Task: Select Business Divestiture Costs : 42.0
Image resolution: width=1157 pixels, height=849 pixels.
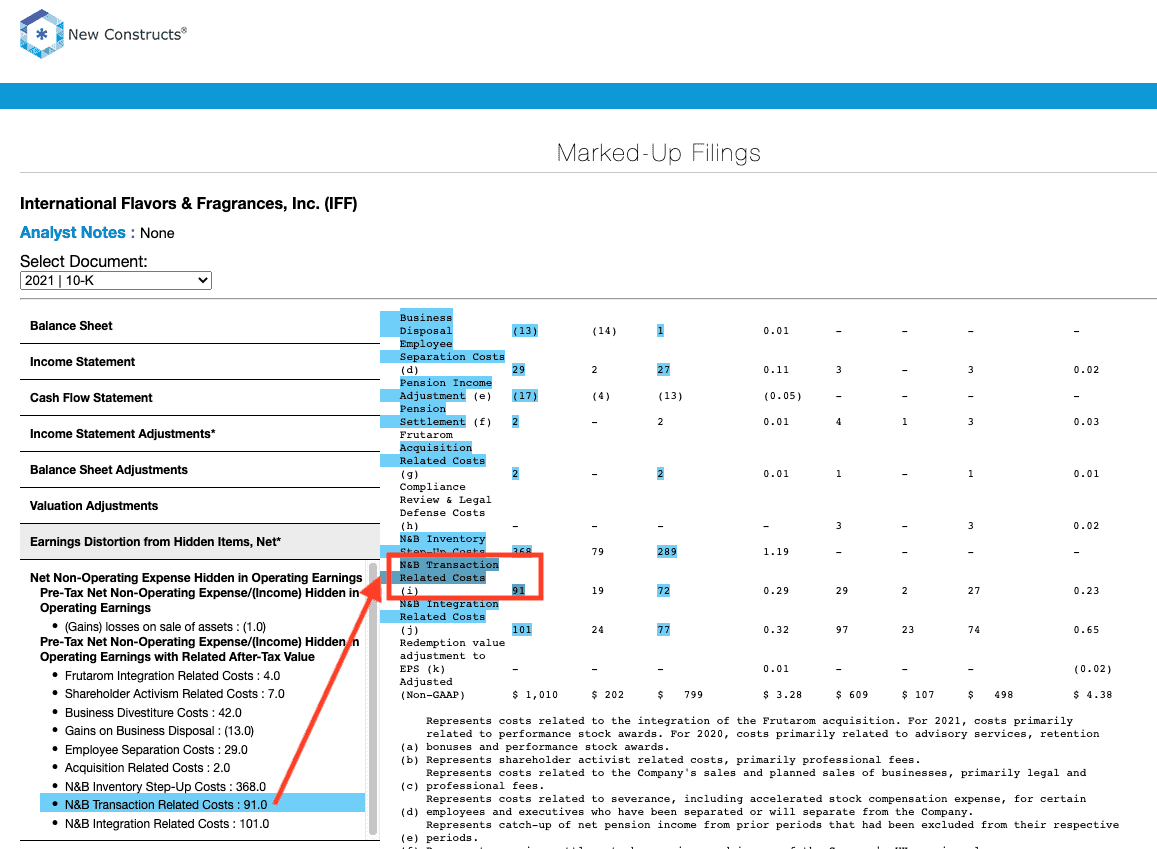Action: [x=153, y=713]
